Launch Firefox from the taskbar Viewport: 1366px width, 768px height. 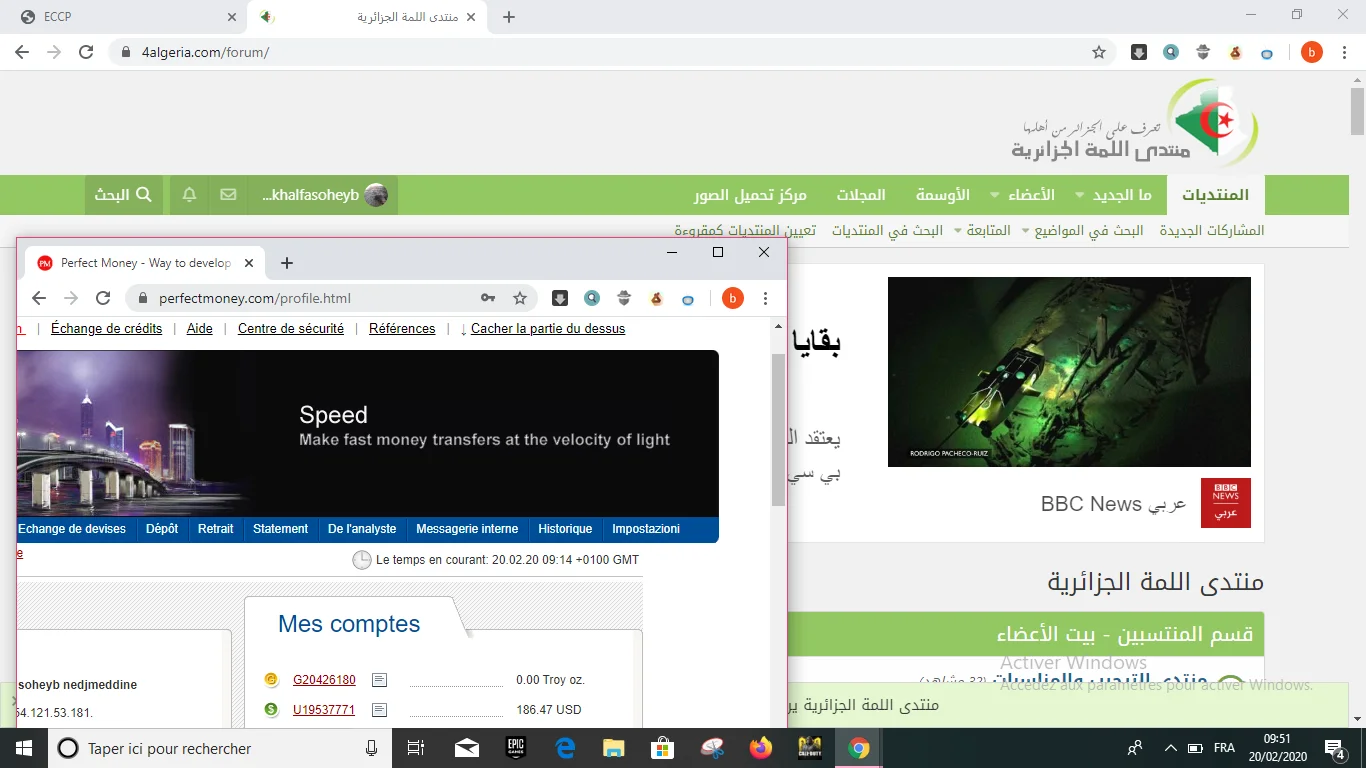(x=761, y=748)
